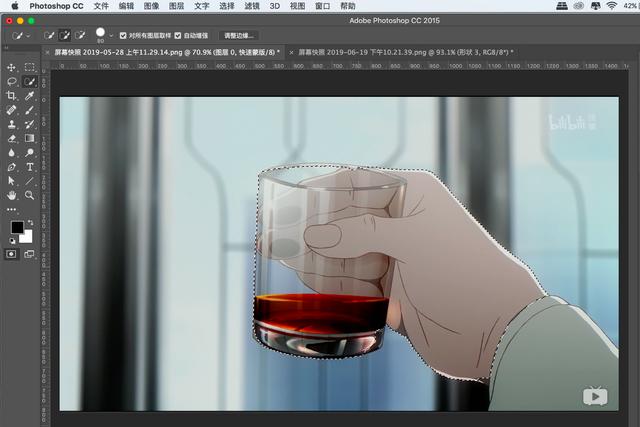Select the Healing Brush bandage tool

point(11,110)
